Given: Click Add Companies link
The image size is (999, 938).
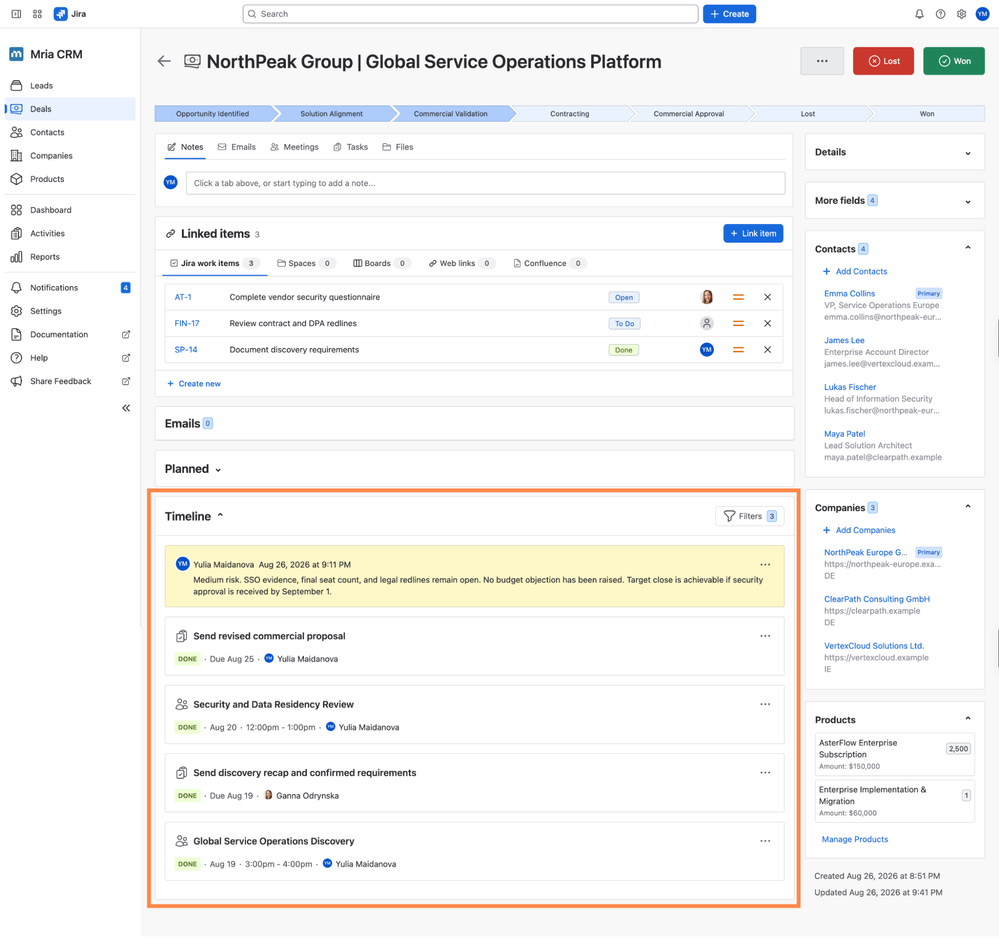Looking at the screenshot, I should [859, 530].
